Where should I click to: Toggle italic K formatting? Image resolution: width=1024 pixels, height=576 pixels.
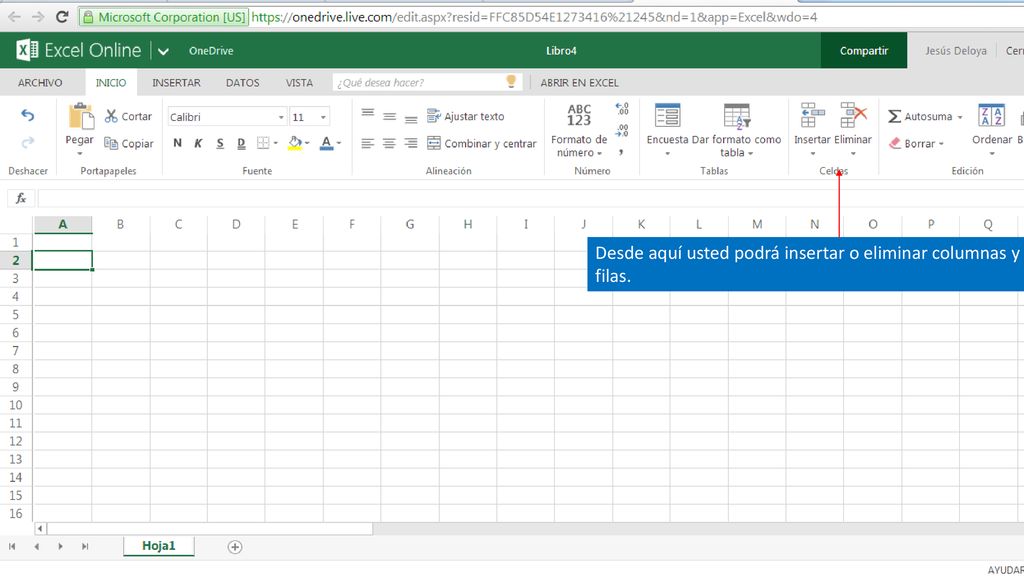coord(199,142)
